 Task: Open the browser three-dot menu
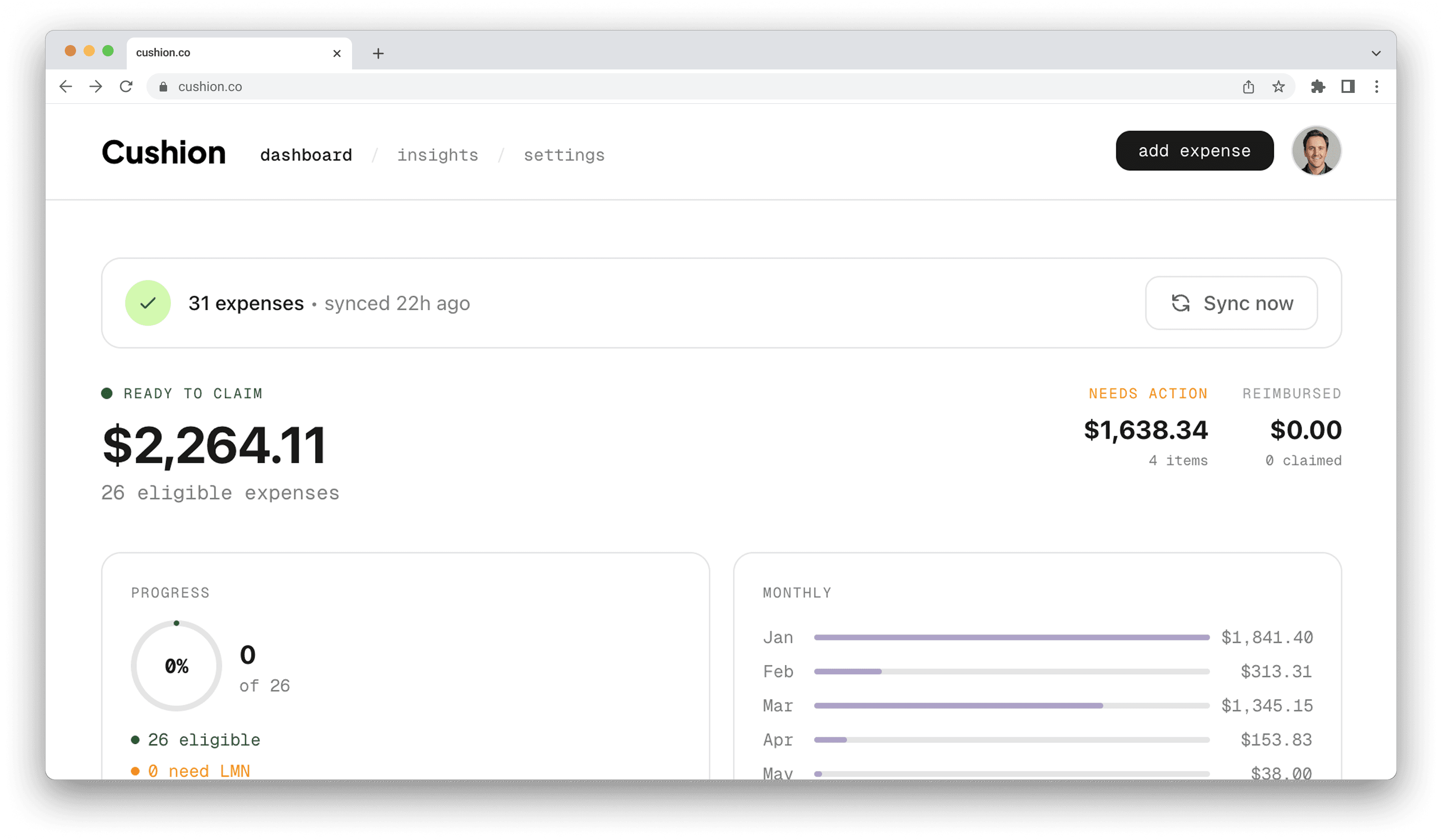1377,86
